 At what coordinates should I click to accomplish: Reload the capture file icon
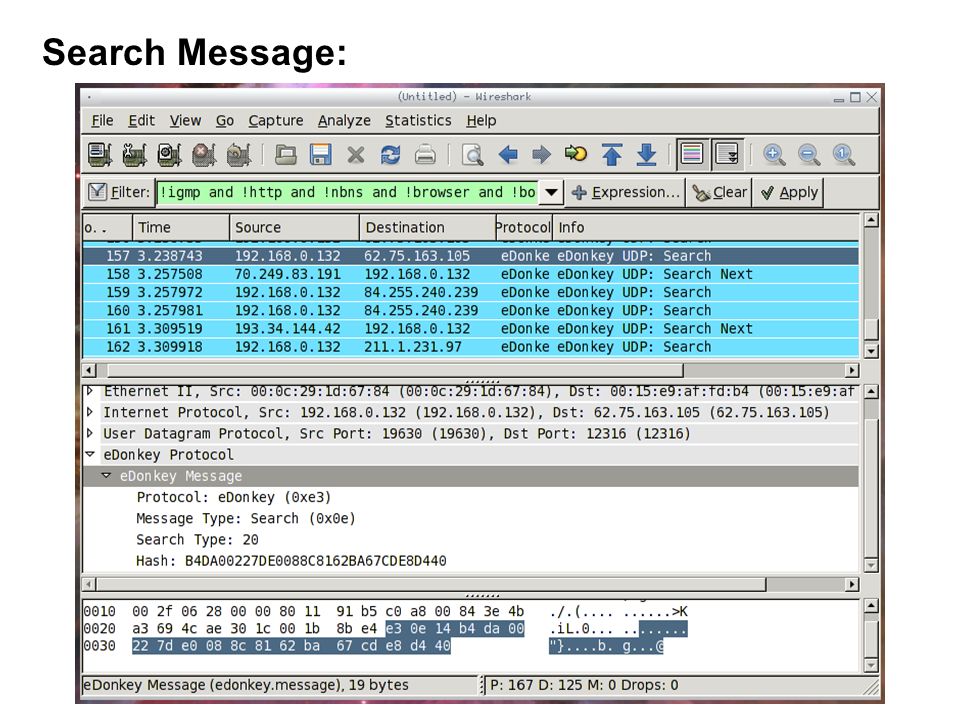[x=391, y=154]
